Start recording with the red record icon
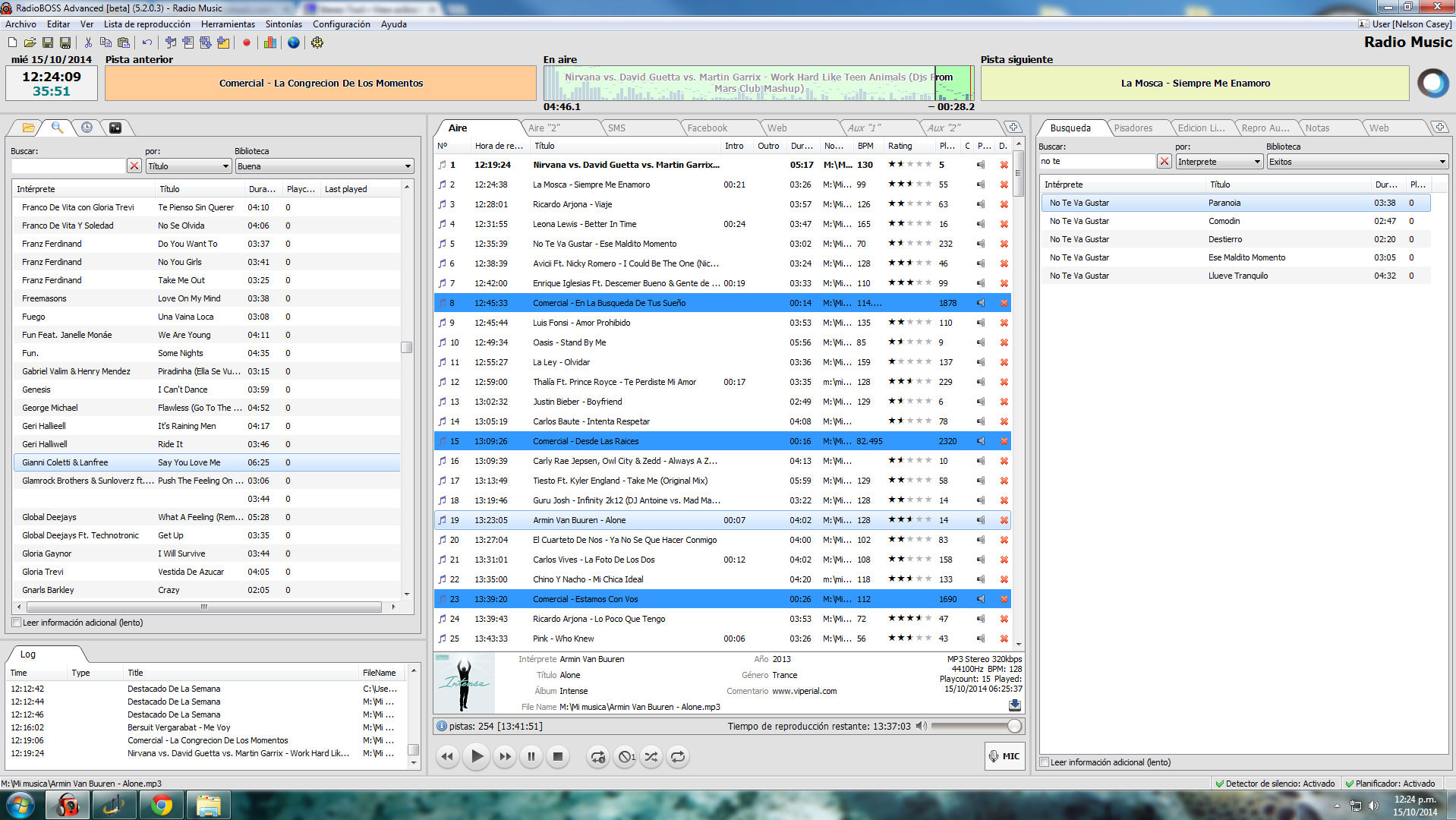 coord(247,43)
